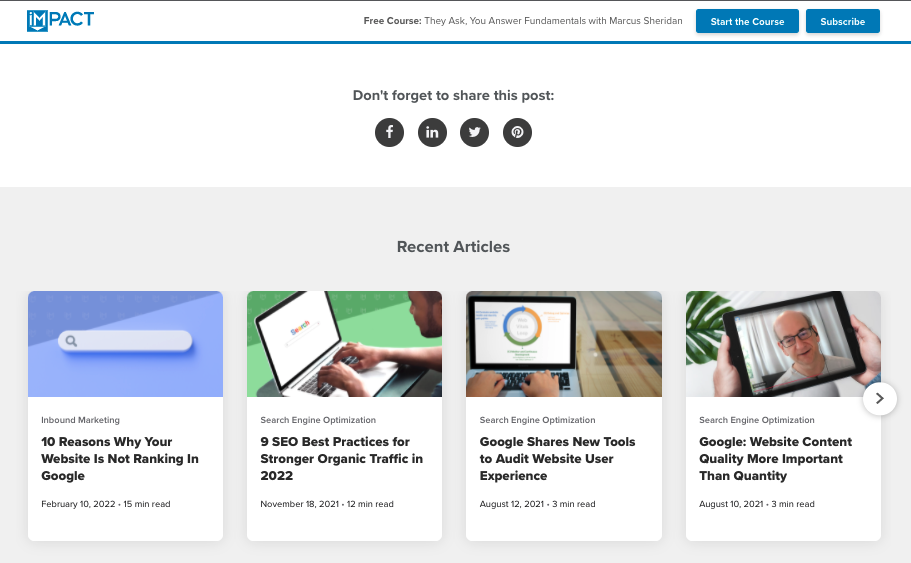This screenshot has width=911, height=563.
Task: Click the Inbound Marketing category label
Action: click(80, 420)
